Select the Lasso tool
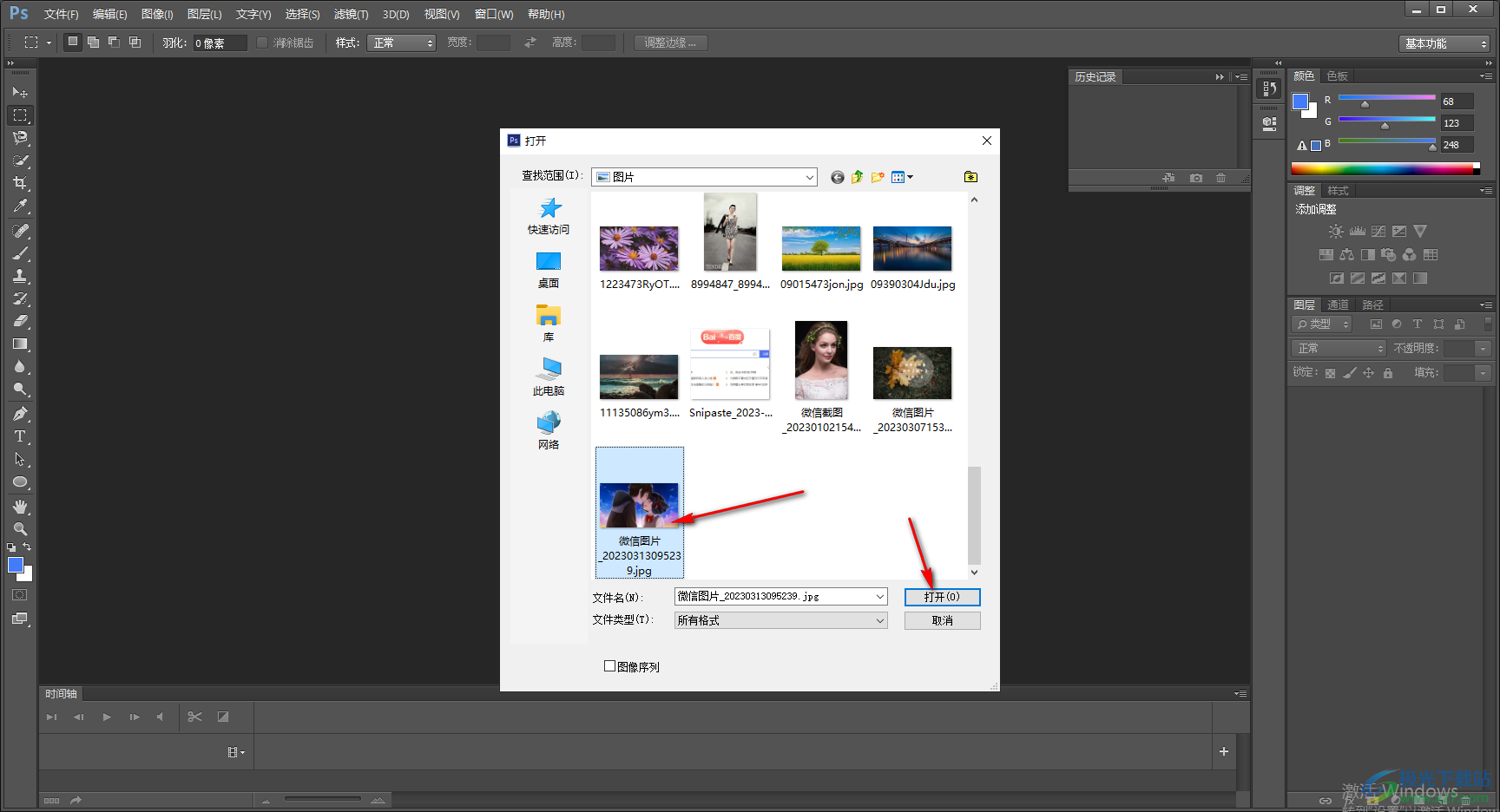This screenshot has width=1500, height=812. tap(20, 137)
